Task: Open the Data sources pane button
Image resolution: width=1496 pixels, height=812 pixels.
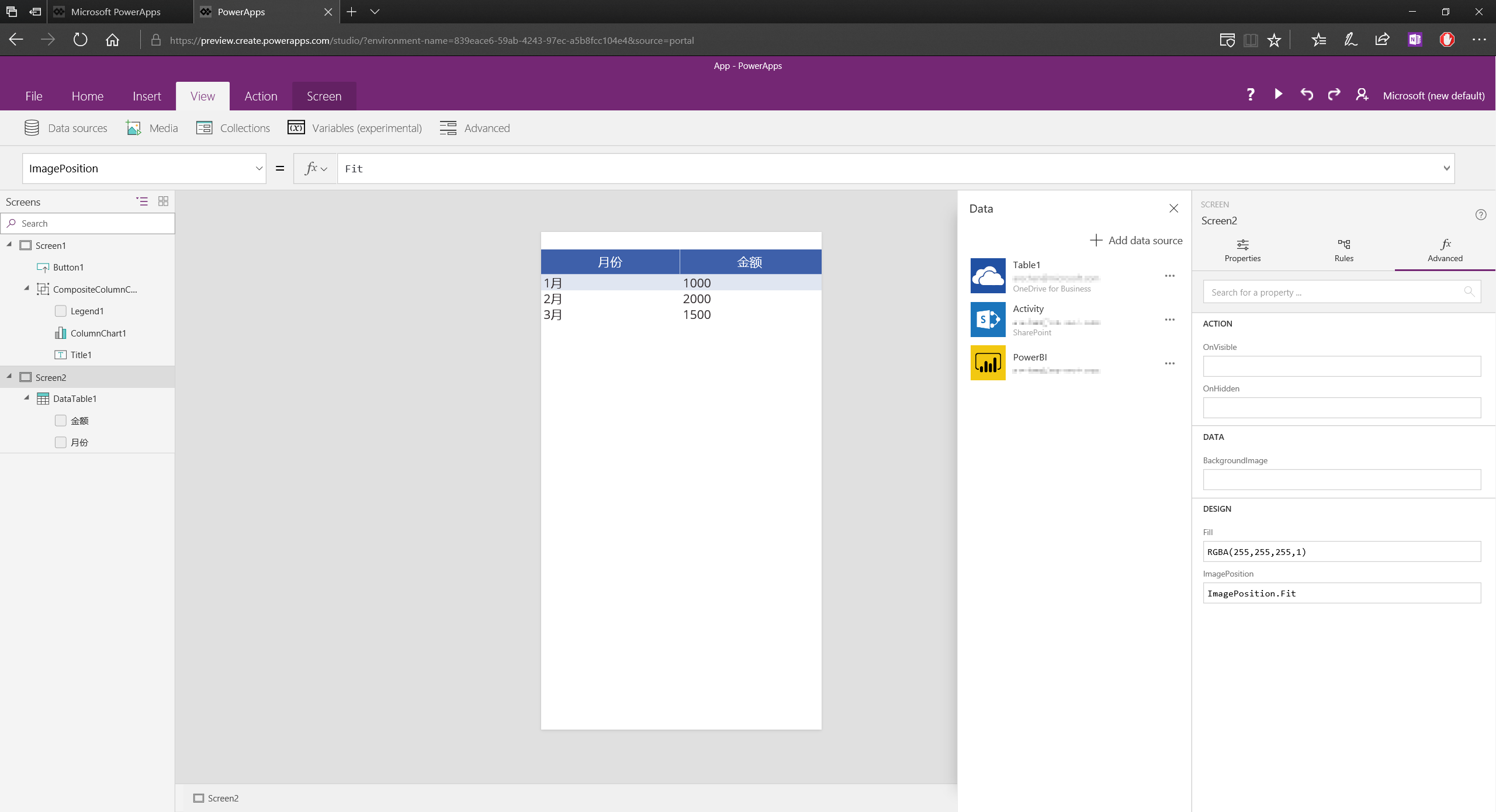Action: [x=65, y=128]
